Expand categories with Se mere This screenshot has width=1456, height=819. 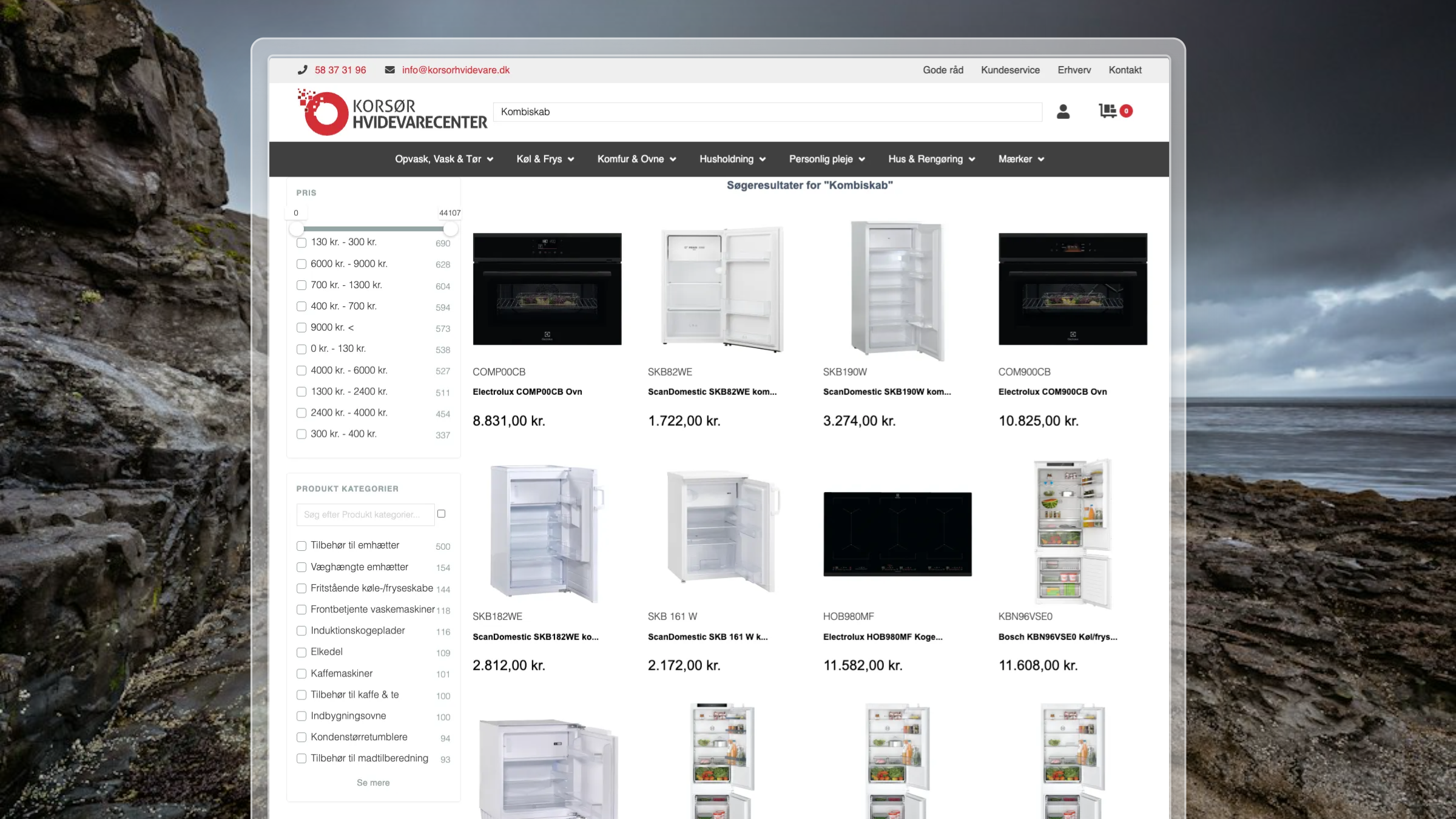point(373,783)
